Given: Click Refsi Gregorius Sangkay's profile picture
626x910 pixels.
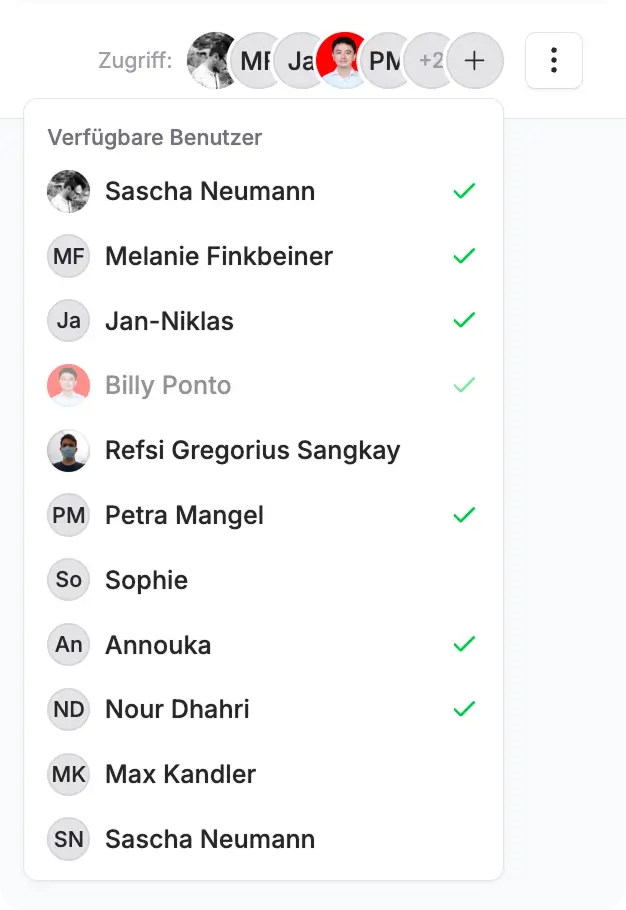Looking at the screenshot, I should tap(67, 450).
